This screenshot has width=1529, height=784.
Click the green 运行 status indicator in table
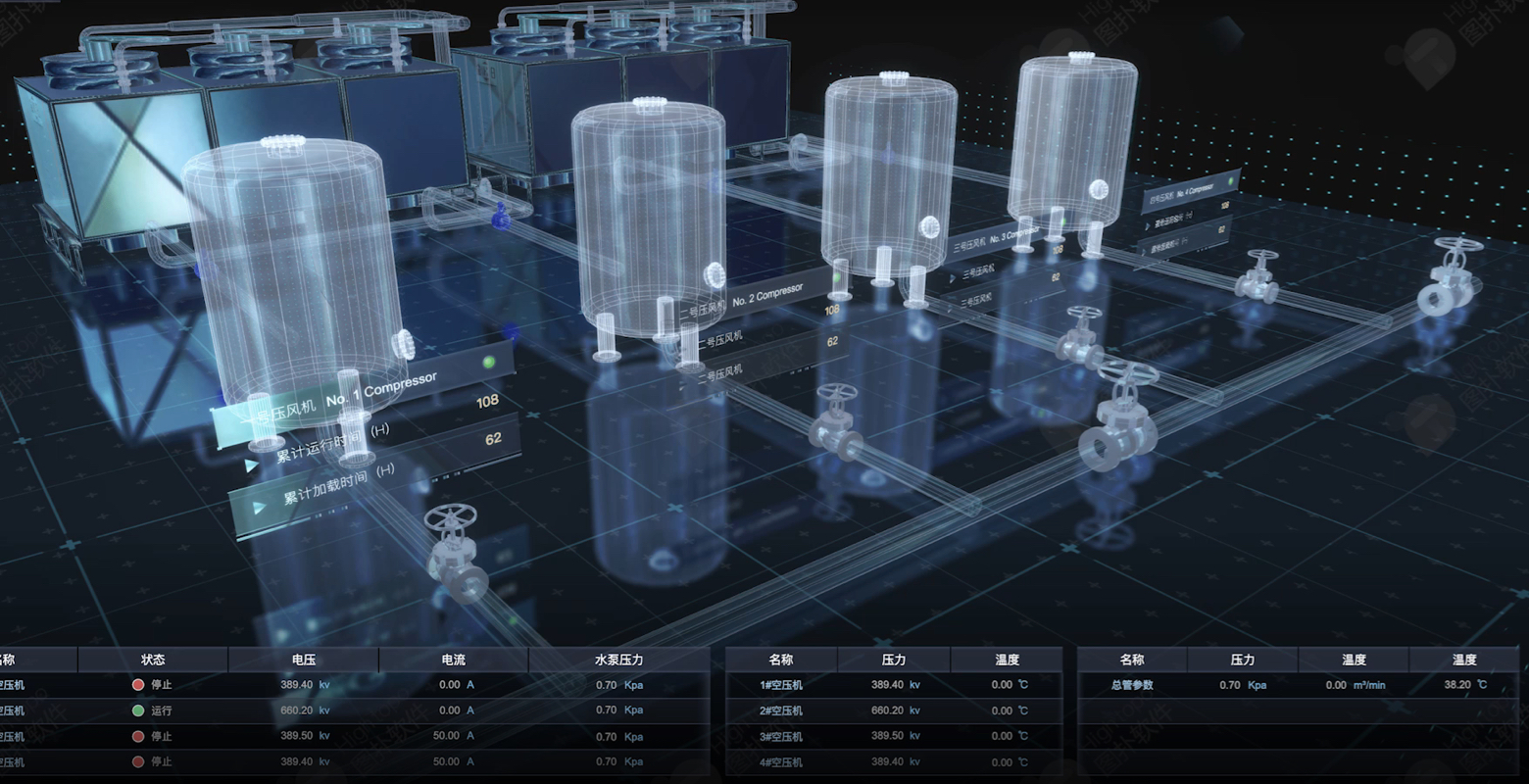pos(138,710)
